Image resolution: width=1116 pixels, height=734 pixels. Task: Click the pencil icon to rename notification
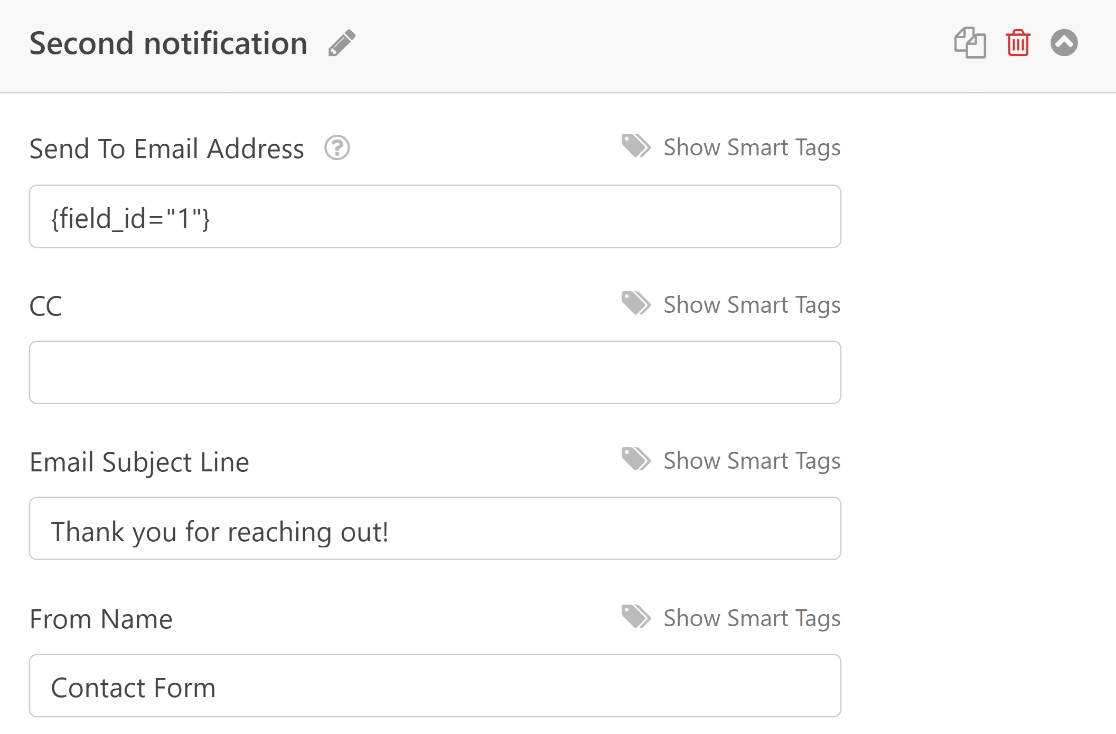tap(342, 44)
